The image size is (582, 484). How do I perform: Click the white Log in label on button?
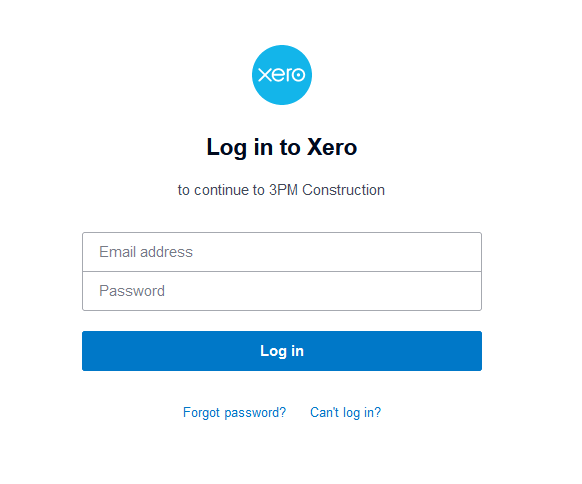pos(282,351)
